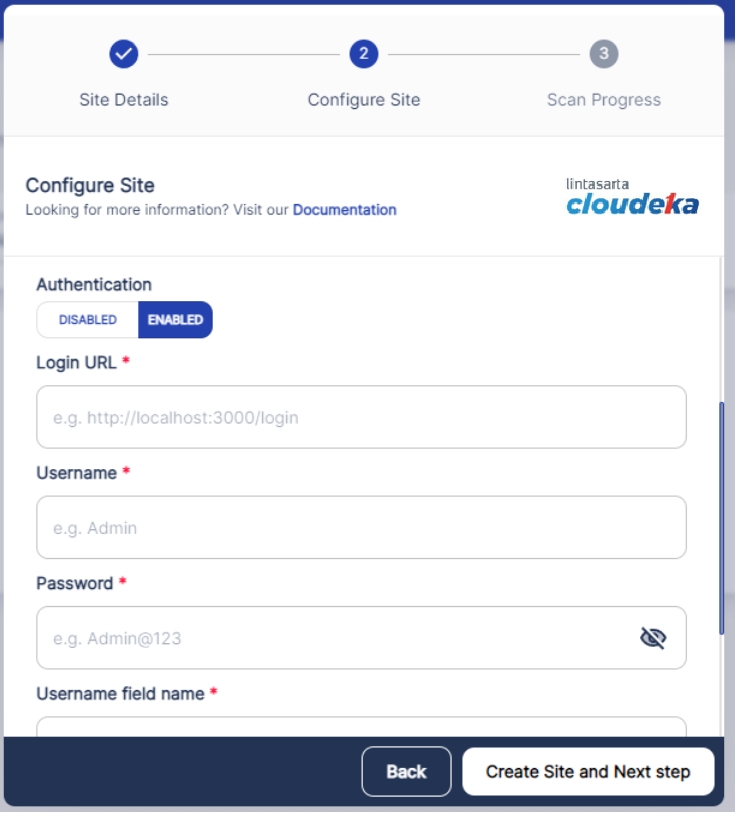Select the step 2 circle icon
This screenshot has height=814, width=738.
coord(363,53)
